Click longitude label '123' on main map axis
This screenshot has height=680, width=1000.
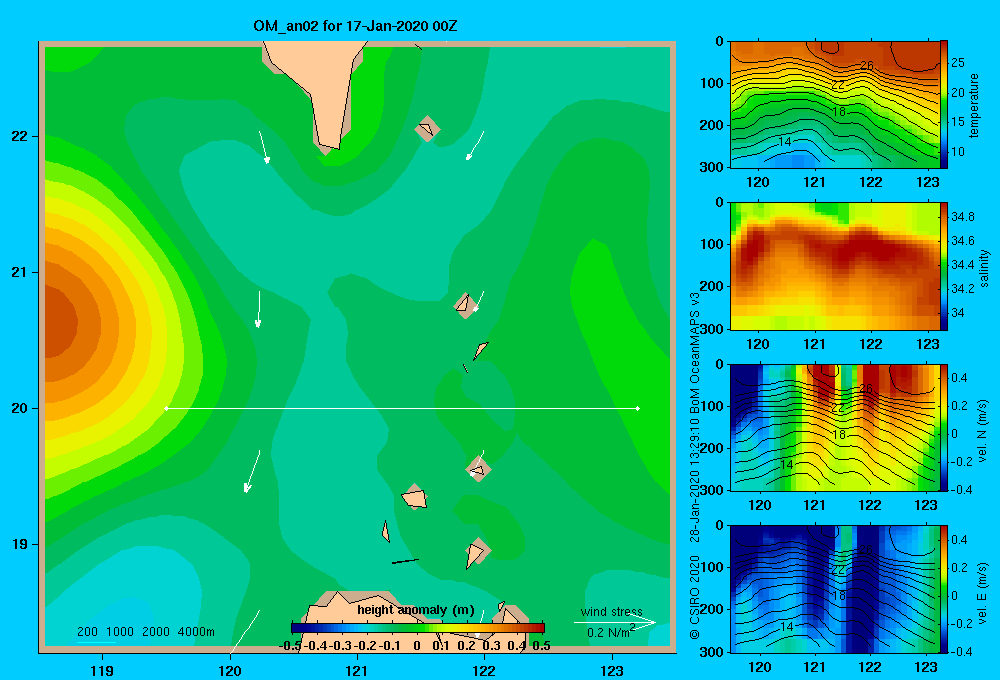click(612, 670)
